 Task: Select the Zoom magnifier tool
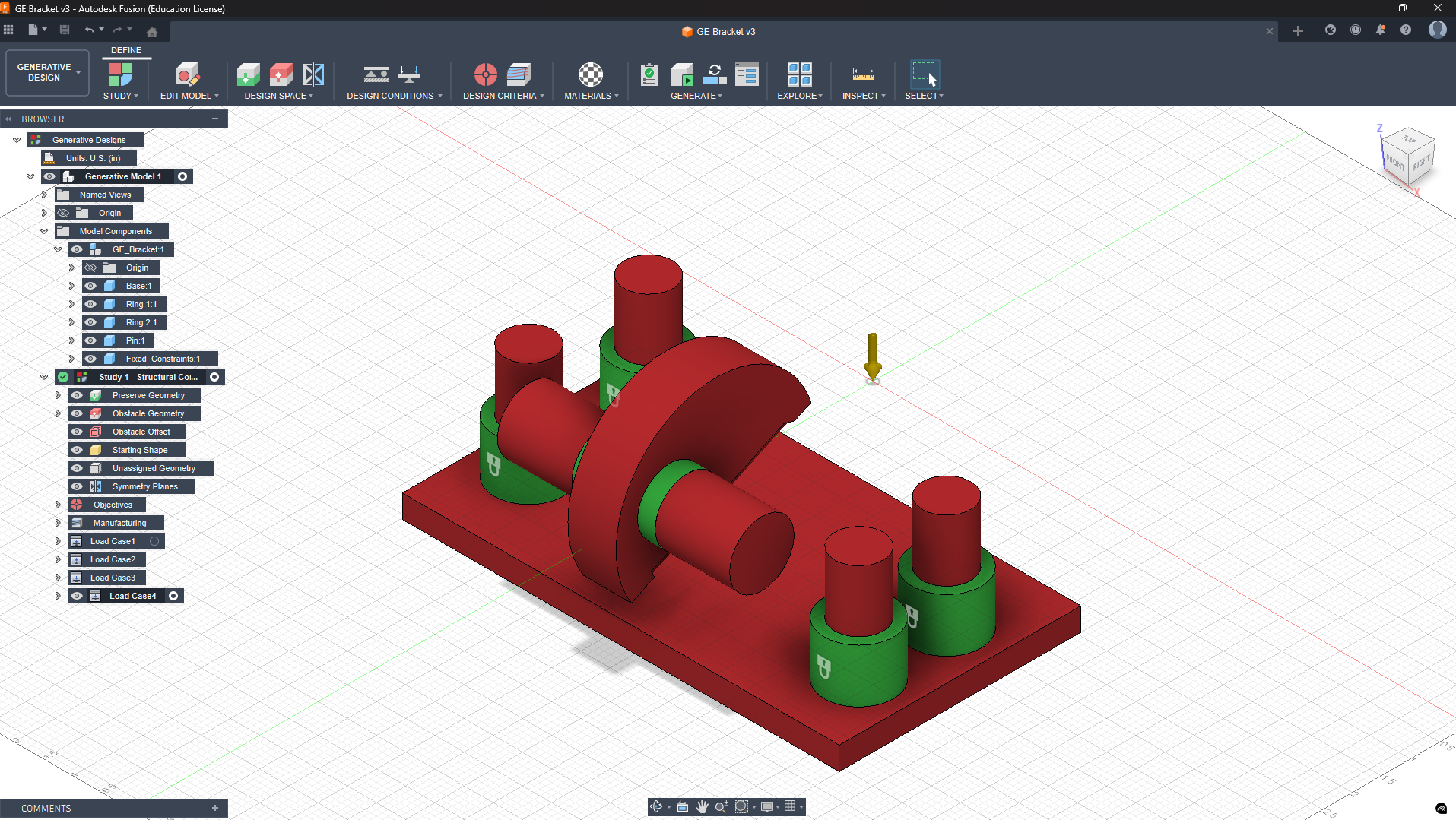pos(722,806)
